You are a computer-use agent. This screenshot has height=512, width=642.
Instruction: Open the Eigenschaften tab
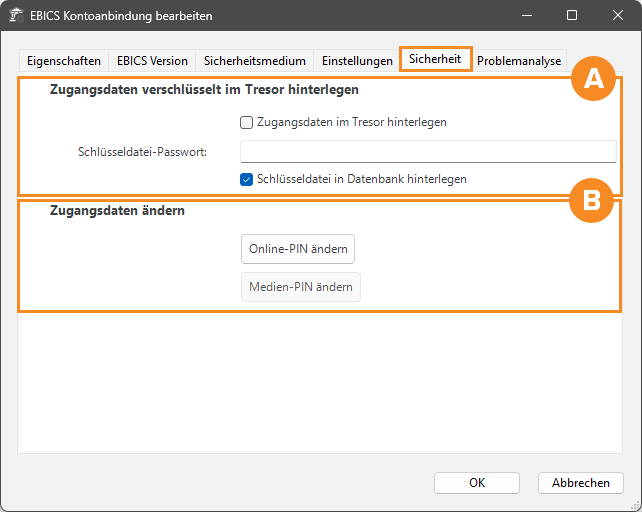pyautogui.click(x=63, y=61)
